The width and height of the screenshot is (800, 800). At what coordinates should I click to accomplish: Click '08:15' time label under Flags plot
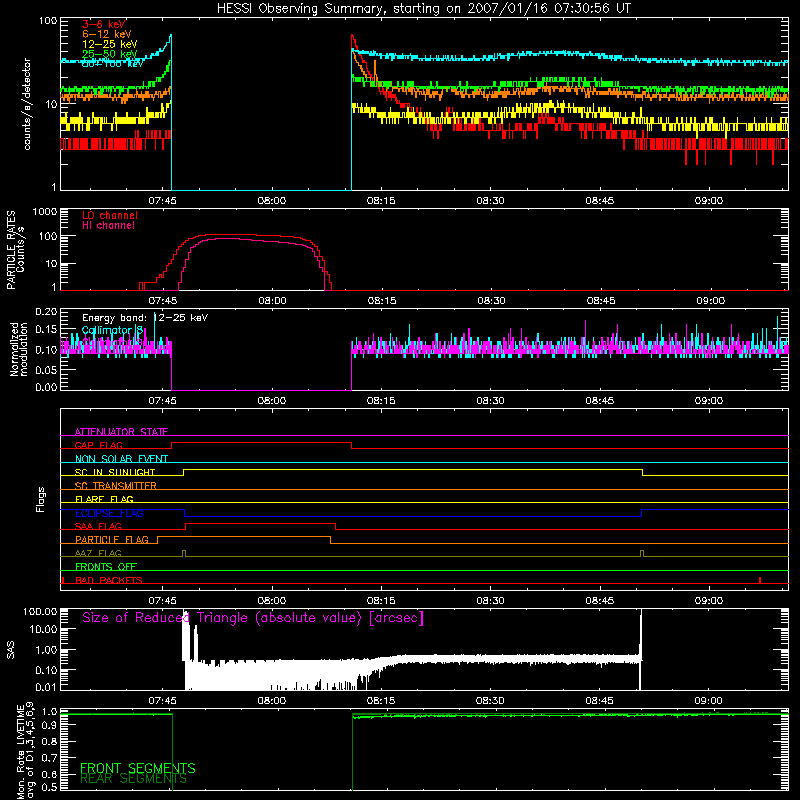point(382,601)
